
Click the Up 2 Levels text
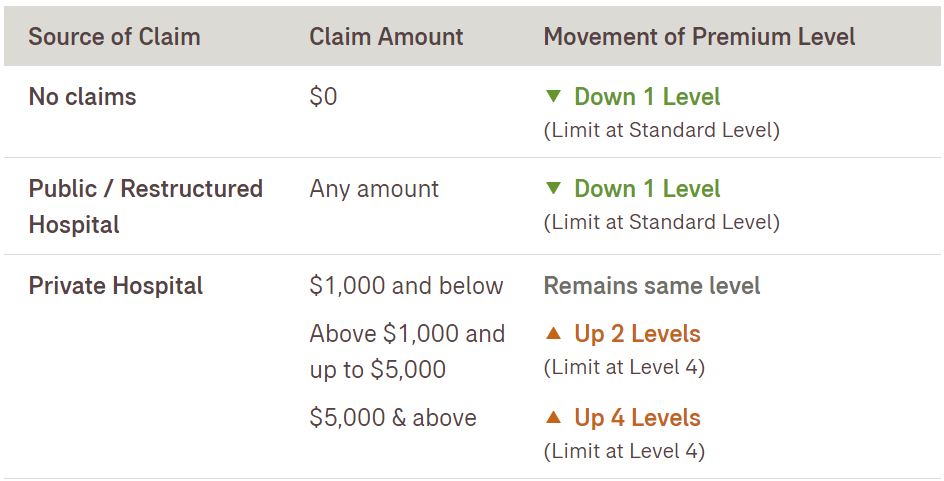pyautogui.click(x=637, y=334)
